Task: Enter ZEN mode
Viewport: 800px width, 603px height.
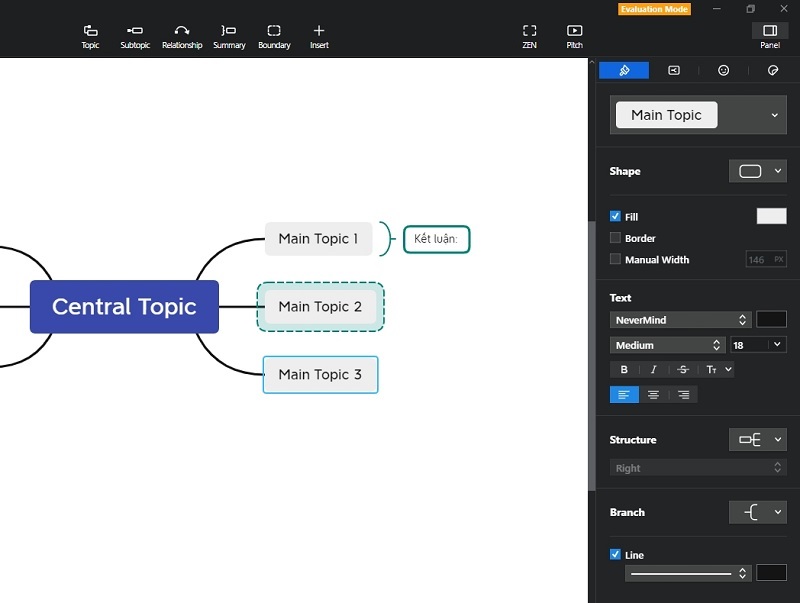Action: click(x=529, y=31)
